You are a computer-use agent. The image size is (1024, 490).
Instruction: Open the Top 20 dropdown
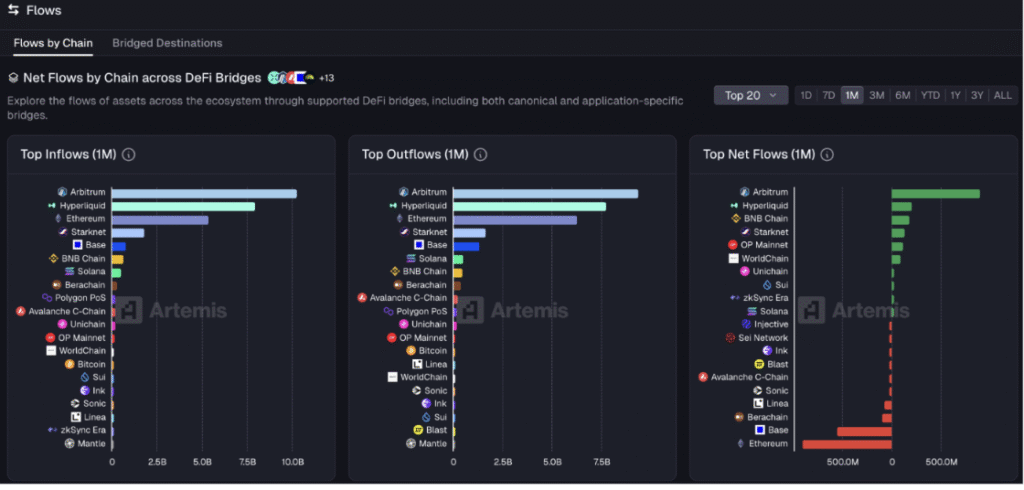pyautogui.click(x=751, y=95)
